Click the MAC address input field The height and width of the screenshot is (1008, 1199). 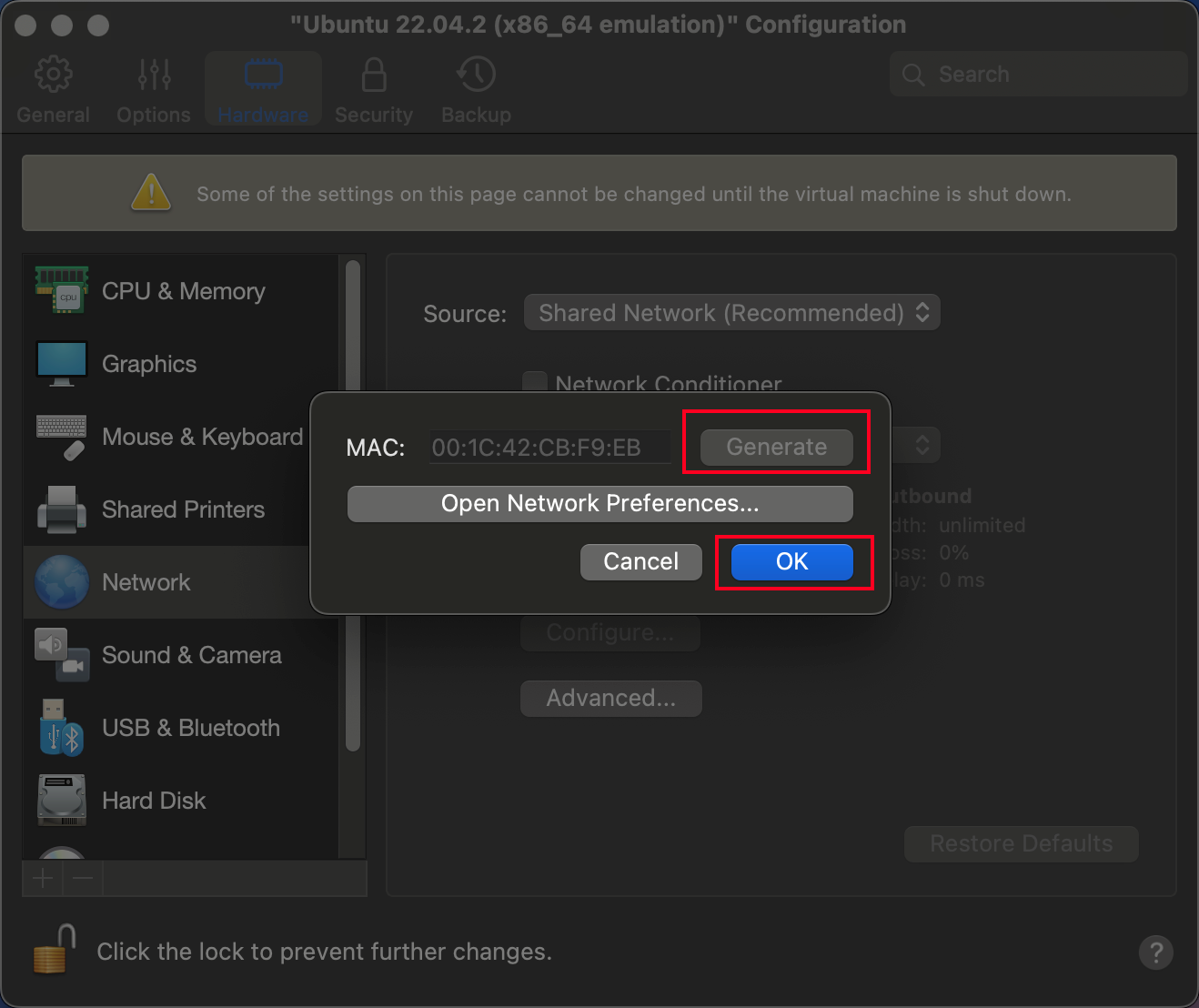[x=551, y=447]
